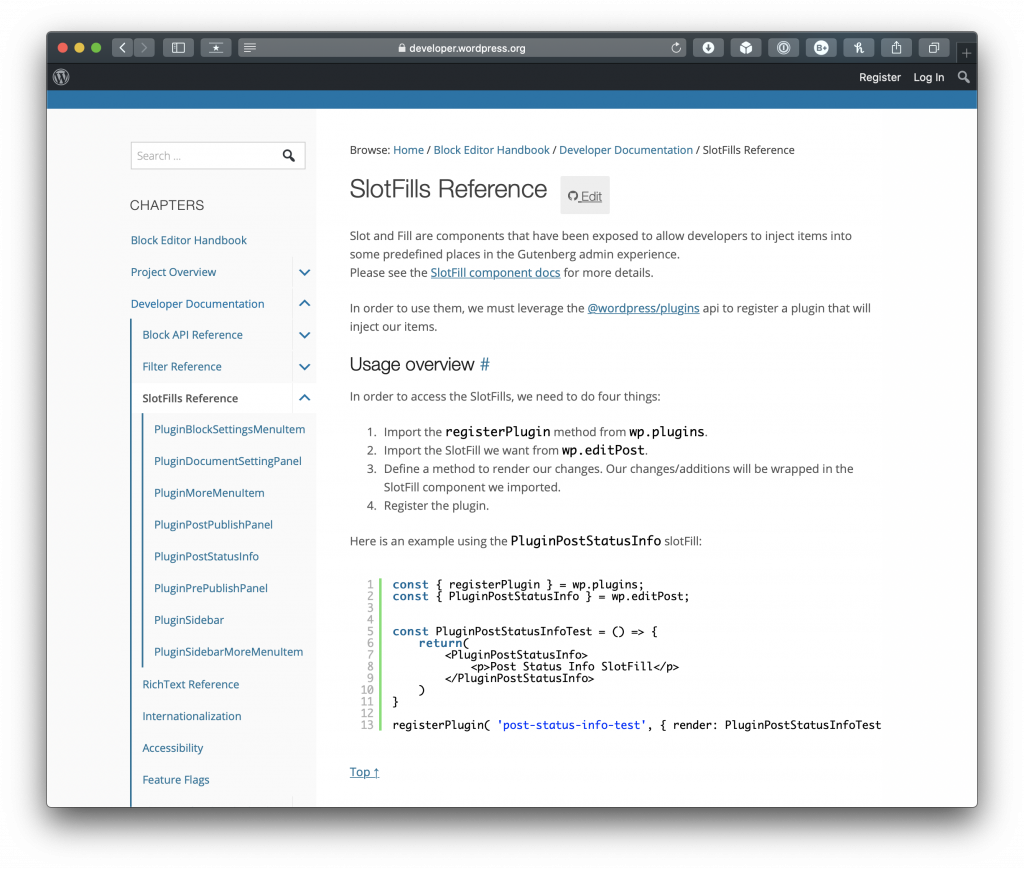Screen dimensions: 1024x869
Task: Click the walking figure extension icon
Action: pyautogui.click(x=859, y=48)
